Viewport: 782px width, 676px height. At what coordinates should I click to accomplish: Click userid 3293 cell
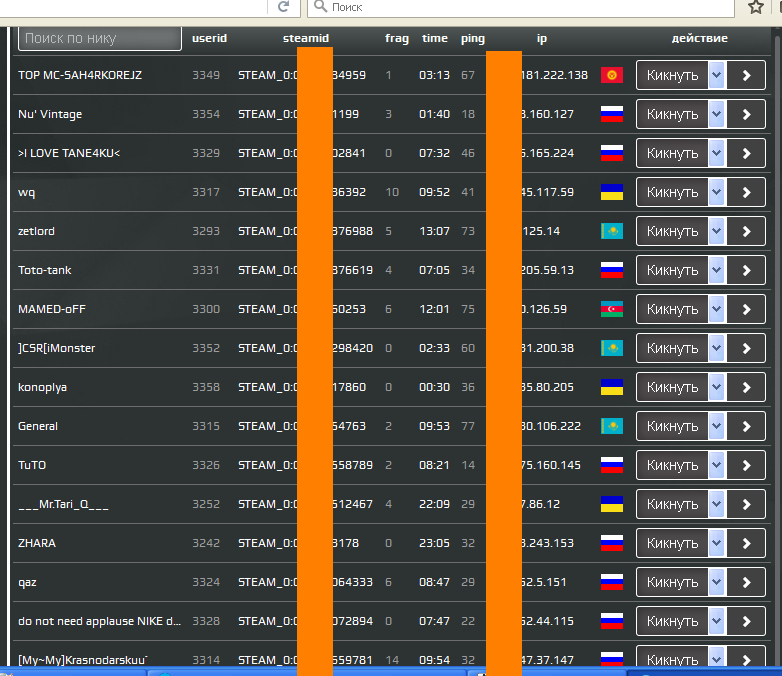click(x=206, y=231)
